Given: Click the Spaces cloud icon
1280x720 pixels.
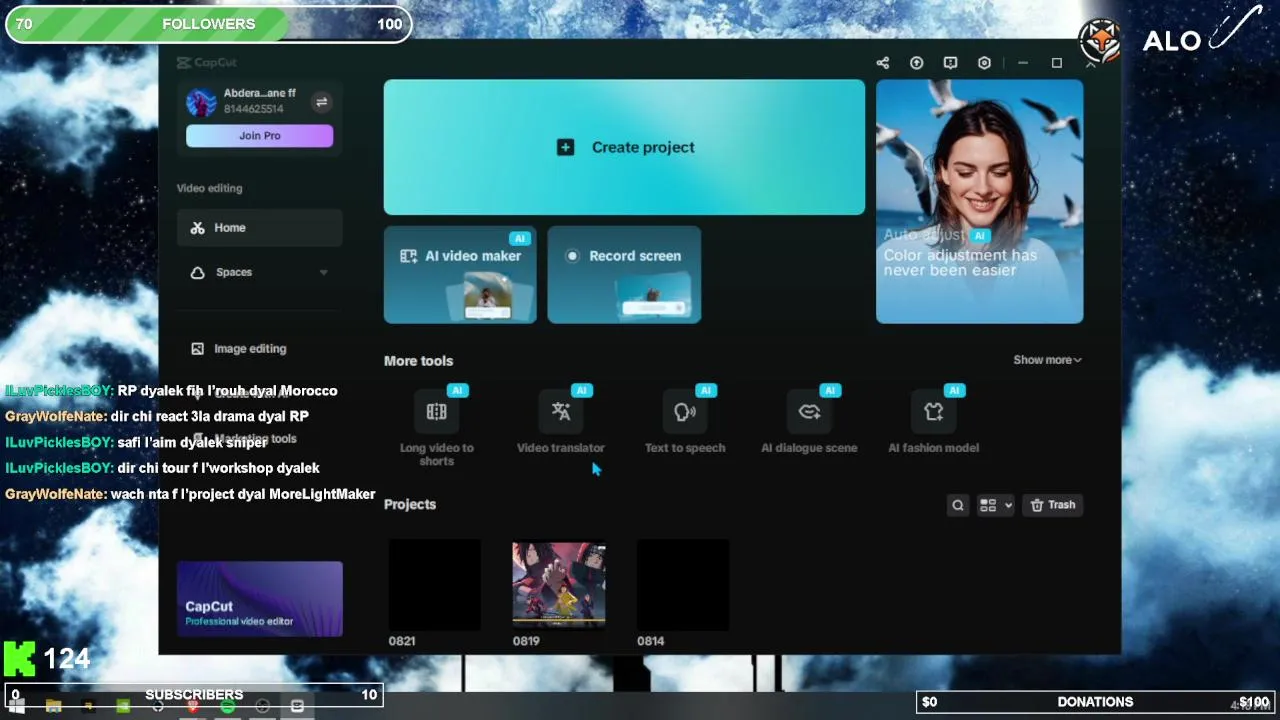Looking at the screenshot, I should (197, 272).
